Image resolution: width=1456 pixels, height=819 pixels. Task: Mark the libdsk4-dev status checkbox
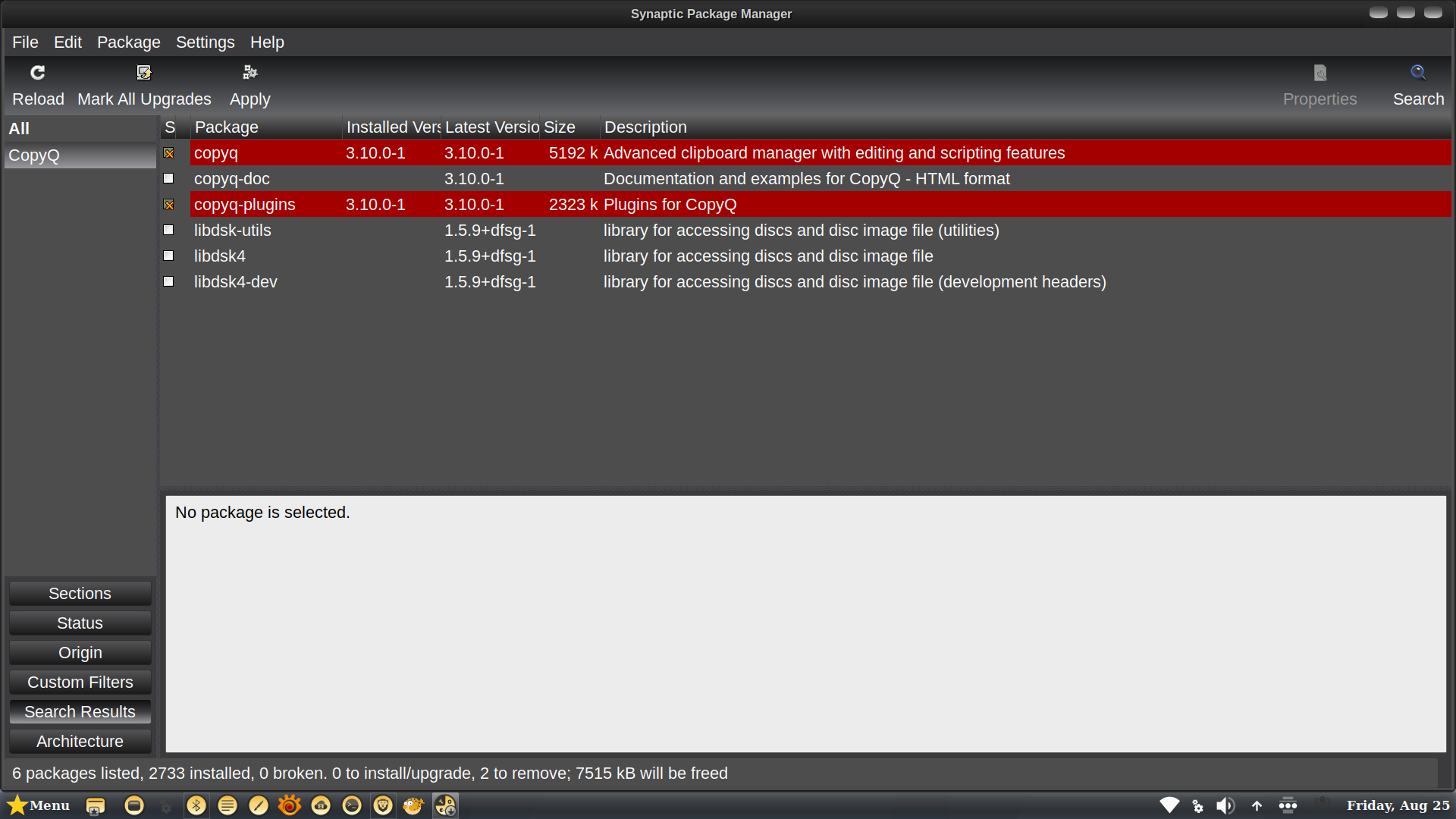click(168, 282)
